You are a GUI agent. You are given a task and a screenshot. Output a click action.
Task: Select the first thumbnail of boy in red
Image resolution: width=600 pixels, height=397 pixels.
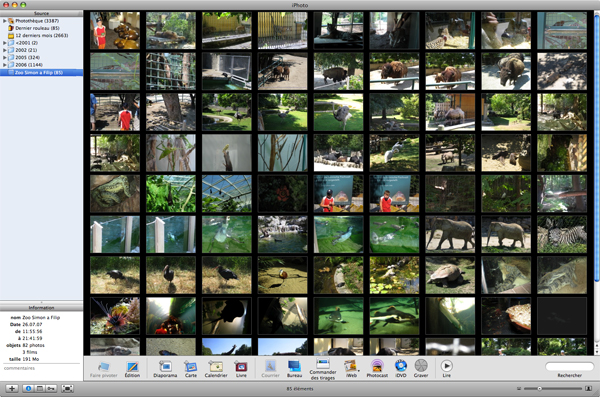tap(115, 31)
